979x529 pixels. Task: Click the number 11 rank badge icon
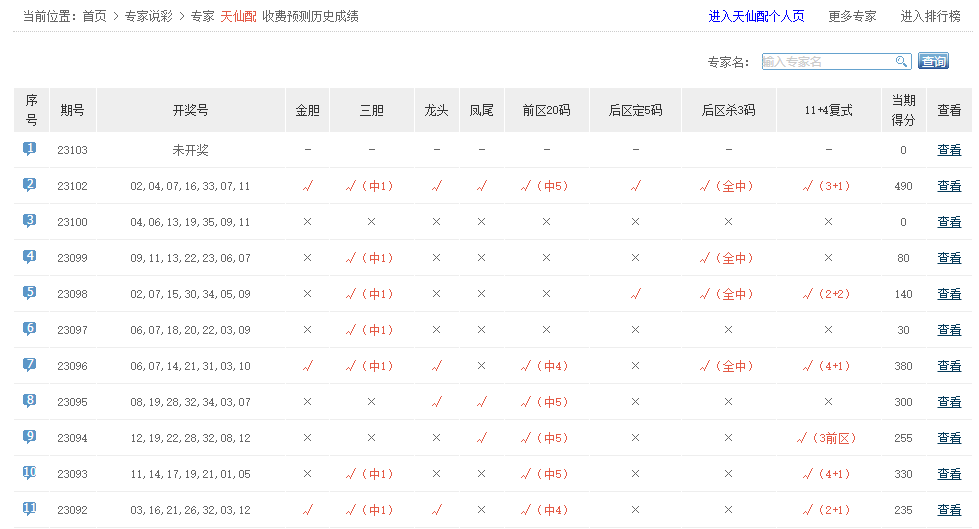pyautogui.click(x=30, y=509)
